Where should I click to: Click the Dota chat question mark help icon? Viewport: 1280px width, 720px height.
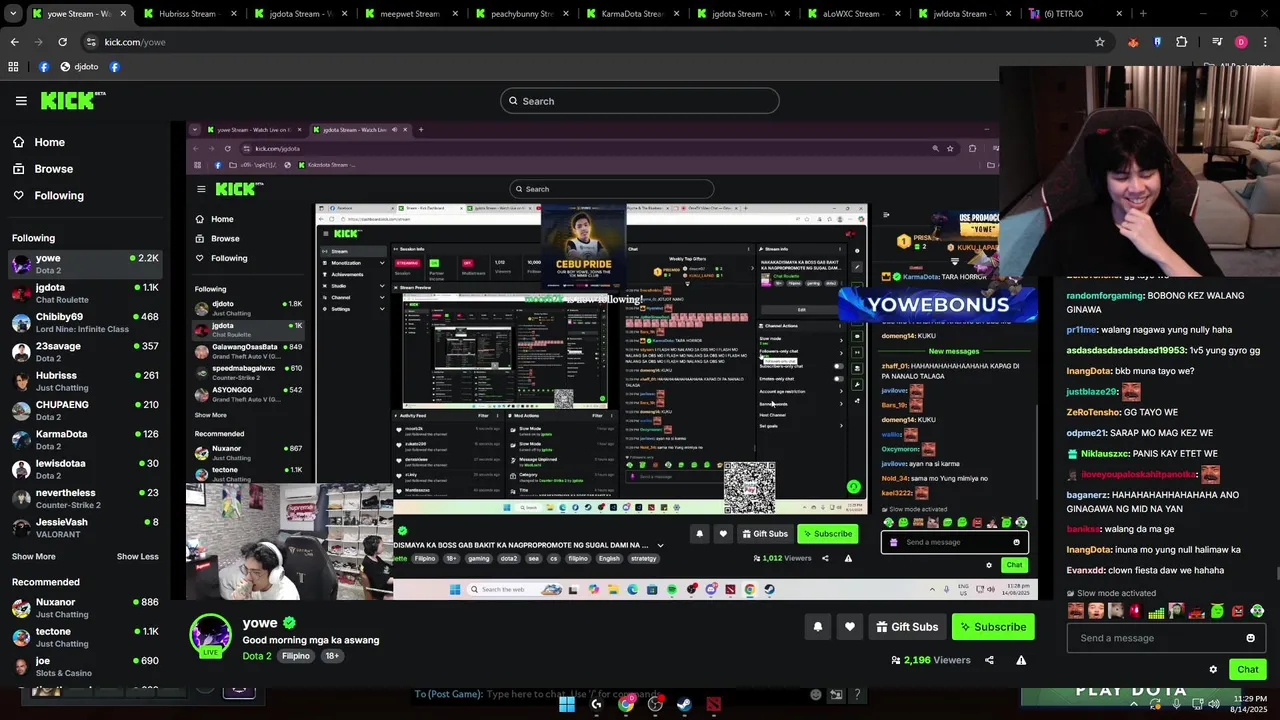[x=857, y=694]
